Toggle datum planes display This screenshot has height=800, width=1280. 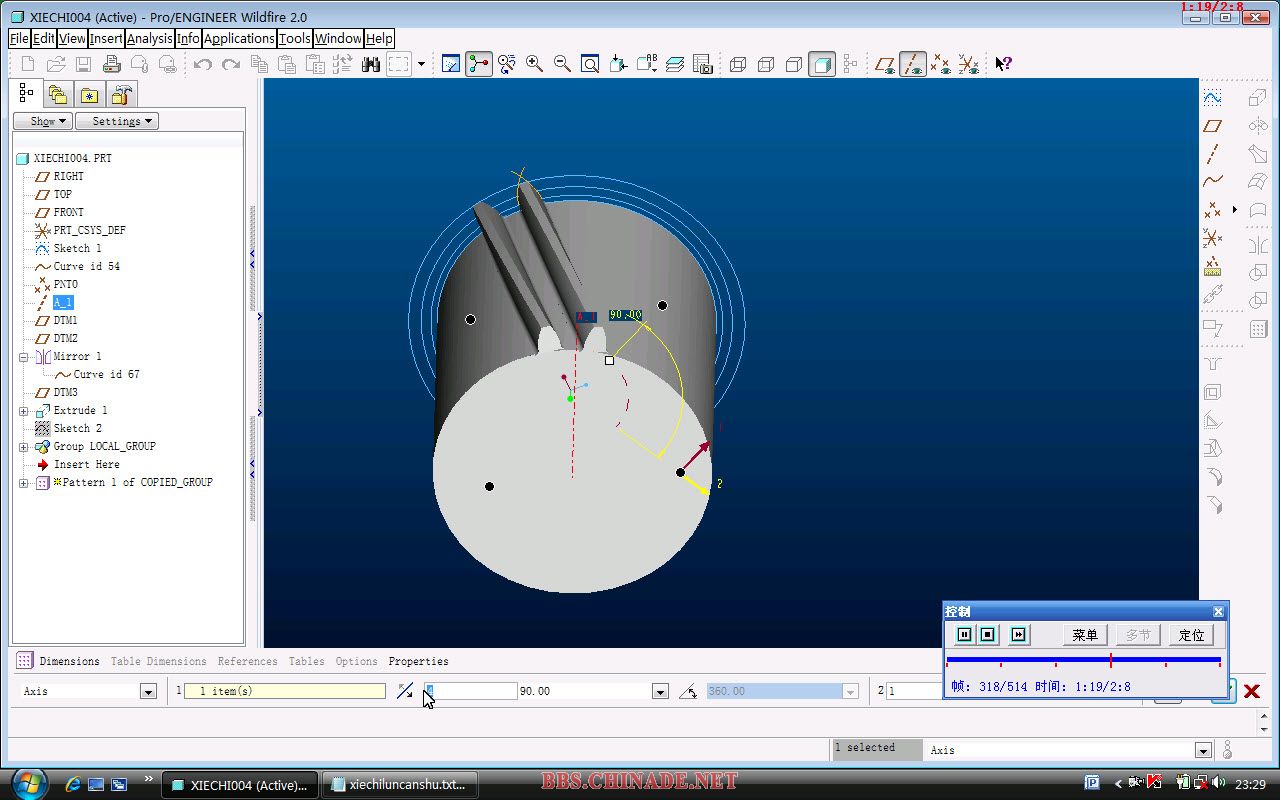pos(885,64)
